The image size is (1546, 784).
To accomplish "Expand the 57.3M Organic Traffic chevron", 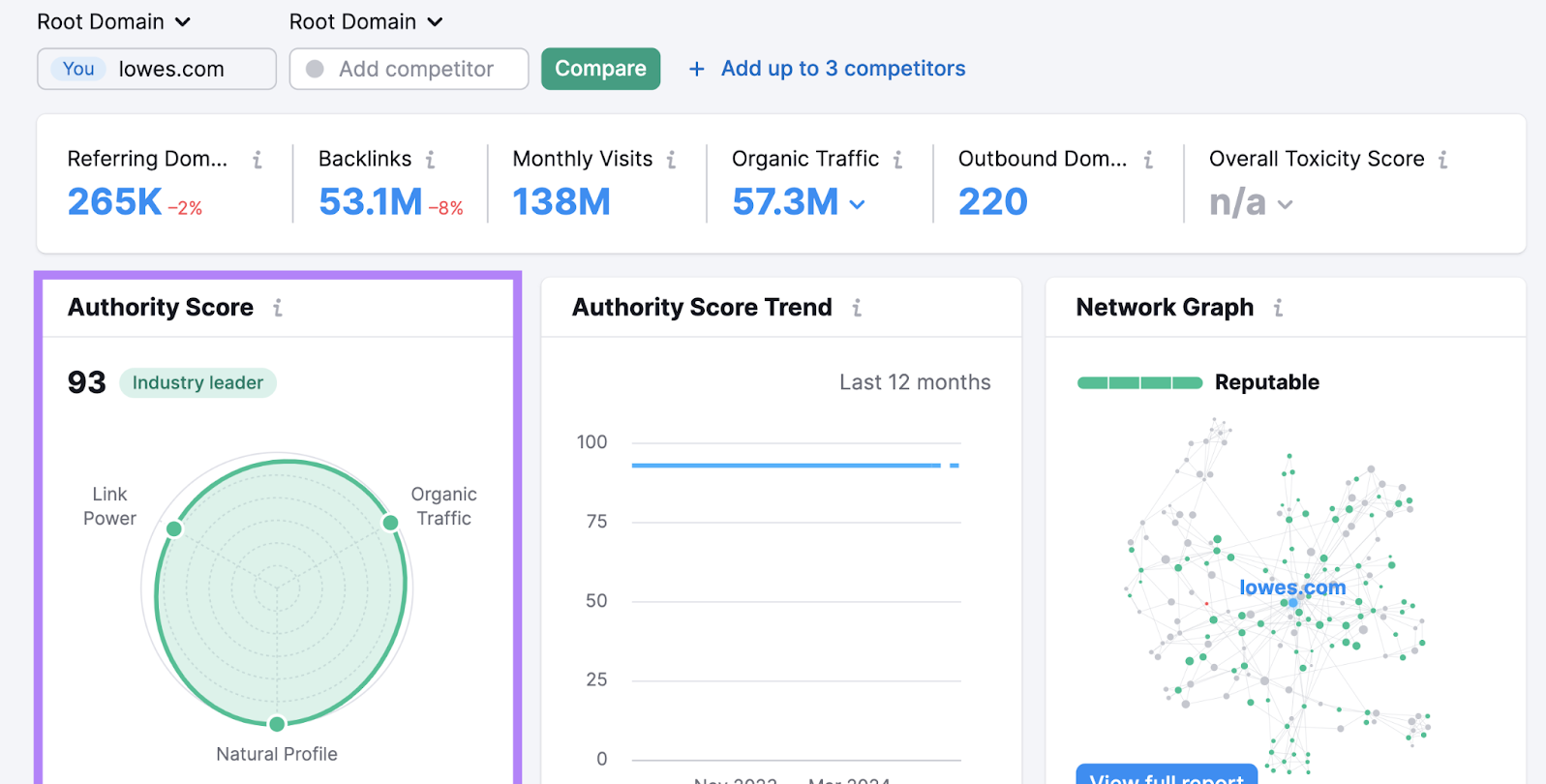I will 857,204.
